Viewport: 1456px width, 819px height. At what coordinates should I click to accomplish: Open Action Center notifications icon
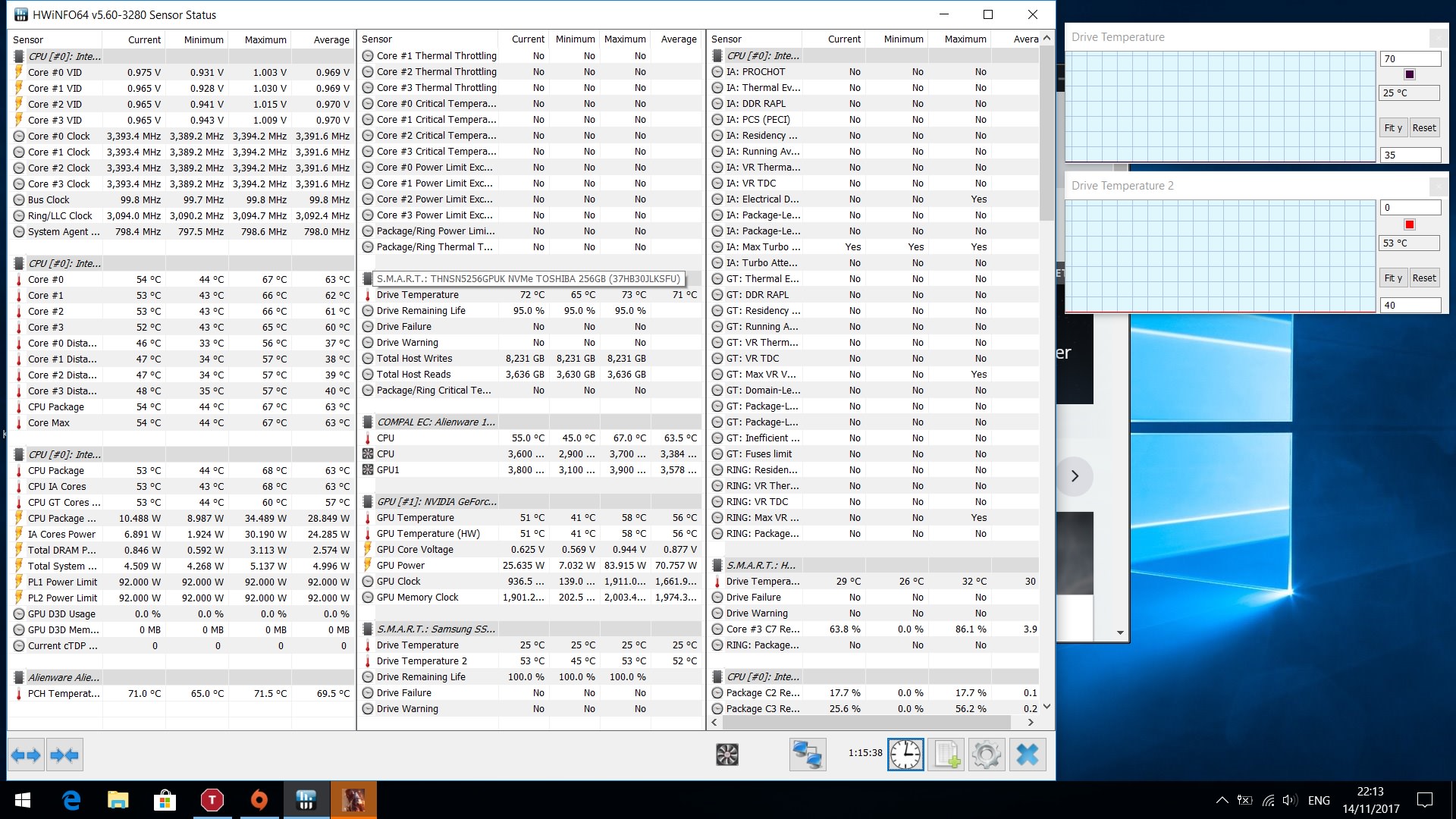point(1425,800)
